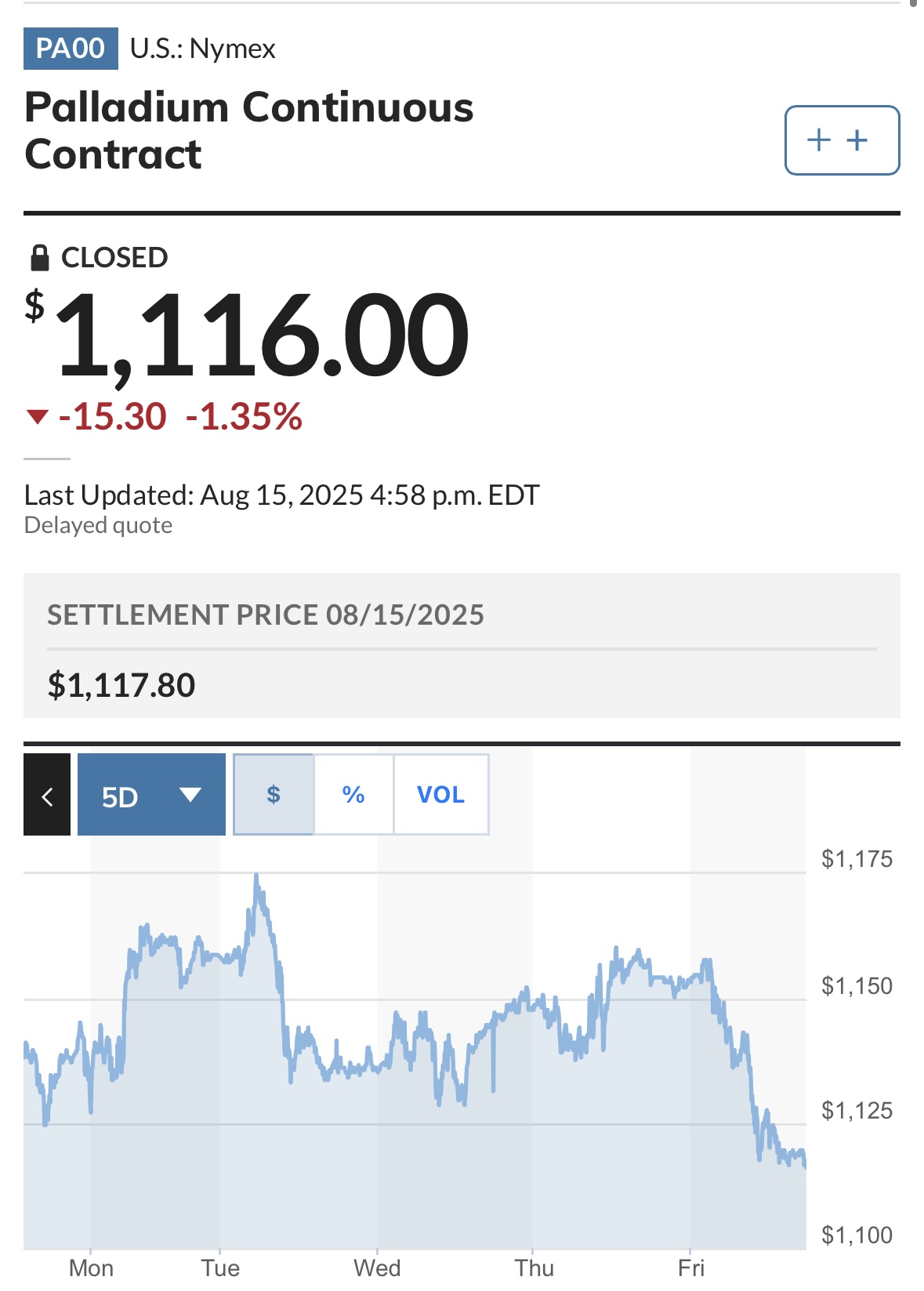Click the 5D dropdown arrow

190,795
